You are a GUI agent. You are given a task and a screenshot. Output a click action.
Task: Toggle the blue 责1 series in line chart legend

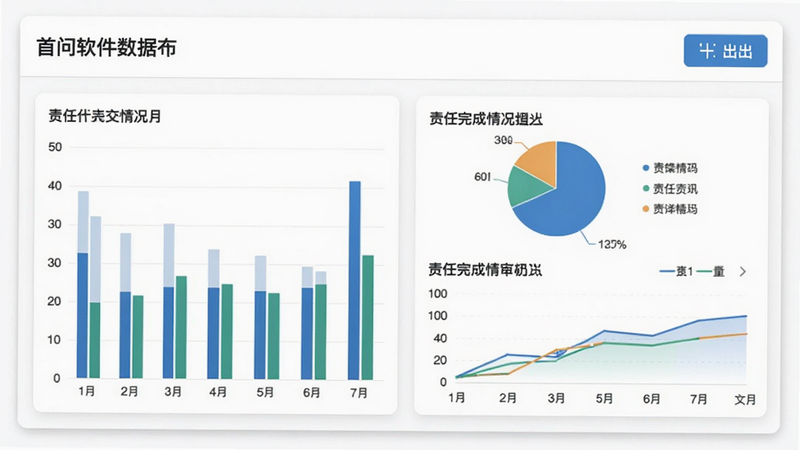point(677,271)
